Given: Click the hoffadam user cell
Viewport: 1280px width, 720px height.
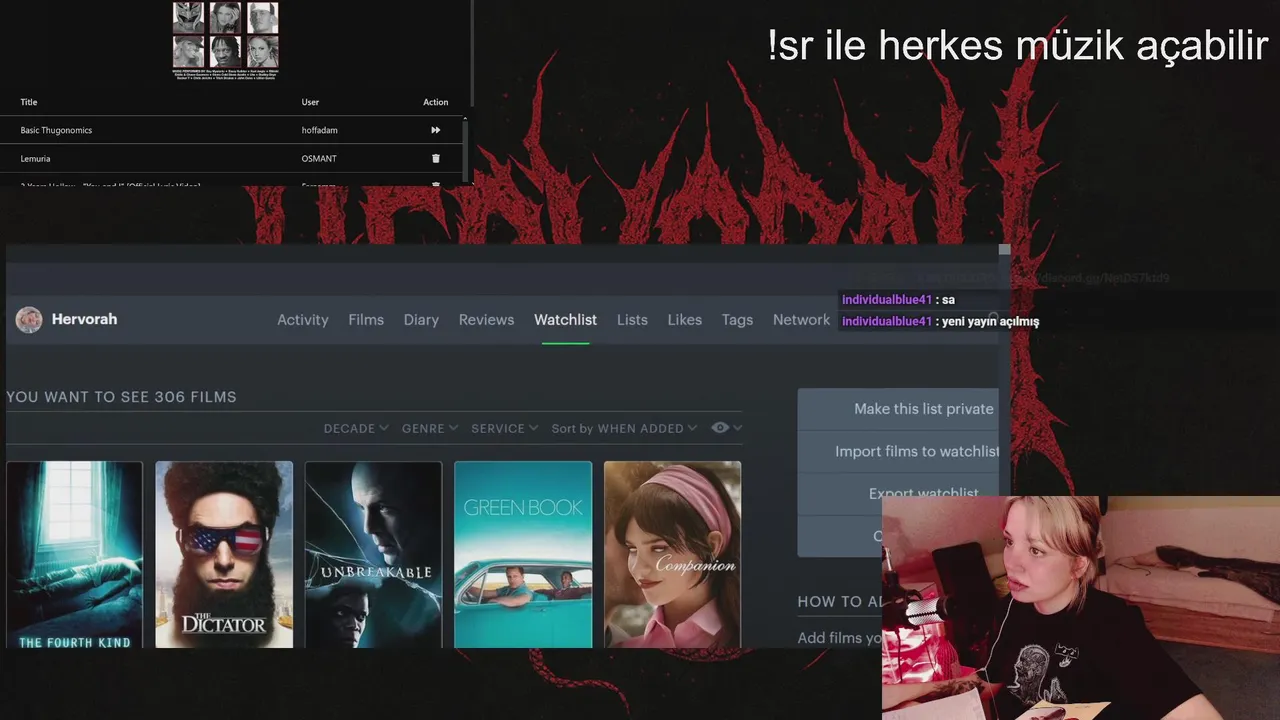Looking at the screenshot, I should [x=321, y=130].
